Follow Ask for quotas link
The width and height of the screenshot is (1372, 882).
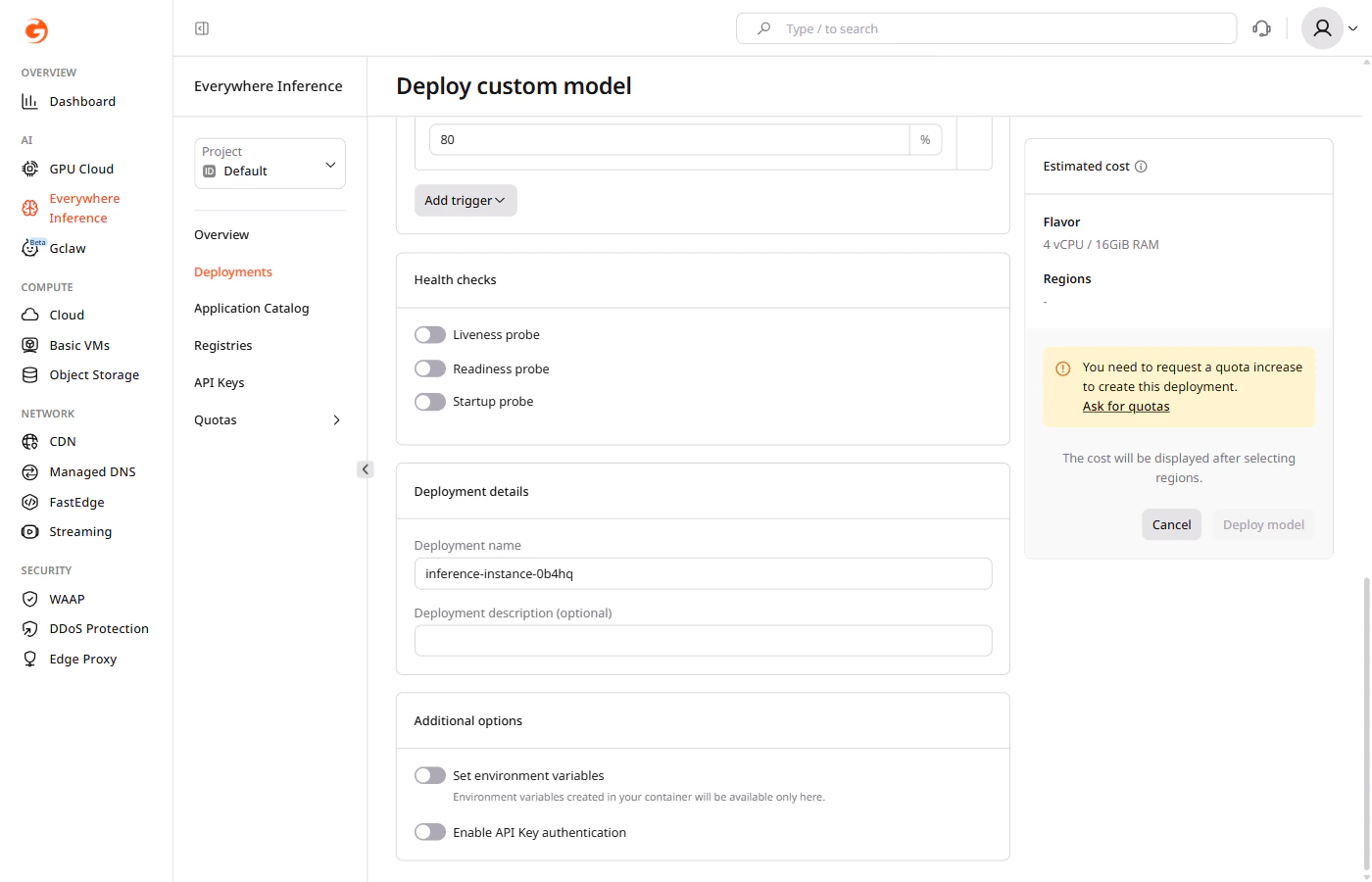[1126, 406]
